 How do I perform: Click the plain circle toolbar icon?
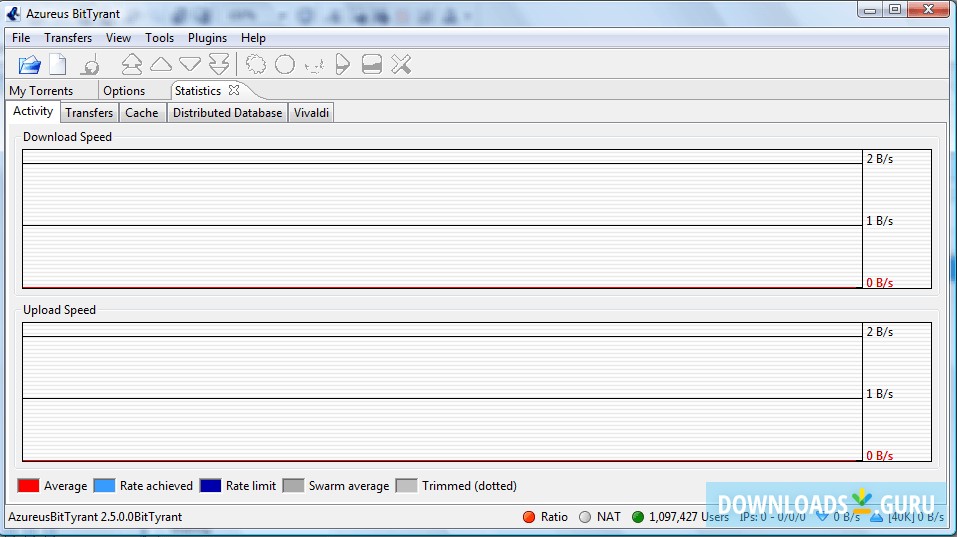click(x=285, y=64)
